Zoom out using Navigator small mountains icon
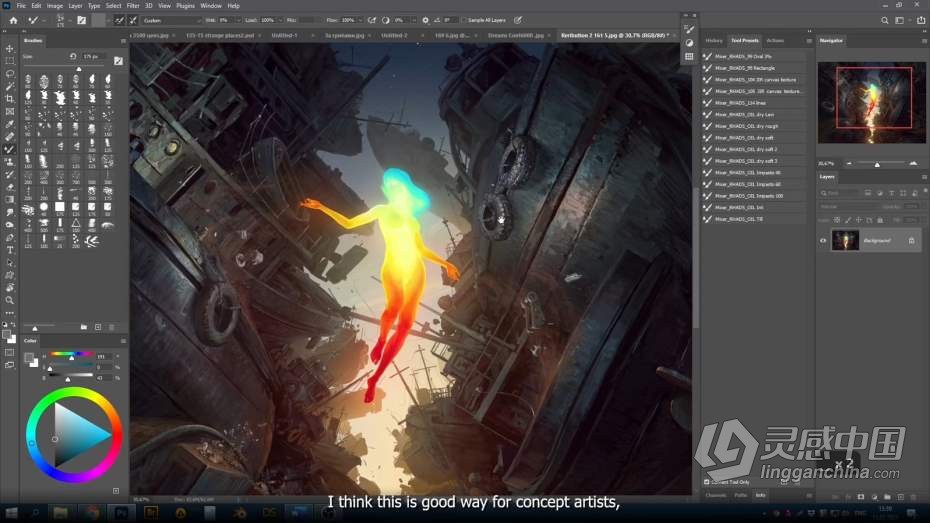The width and height of the screenshot is (930, 523). tap(849, 163)
